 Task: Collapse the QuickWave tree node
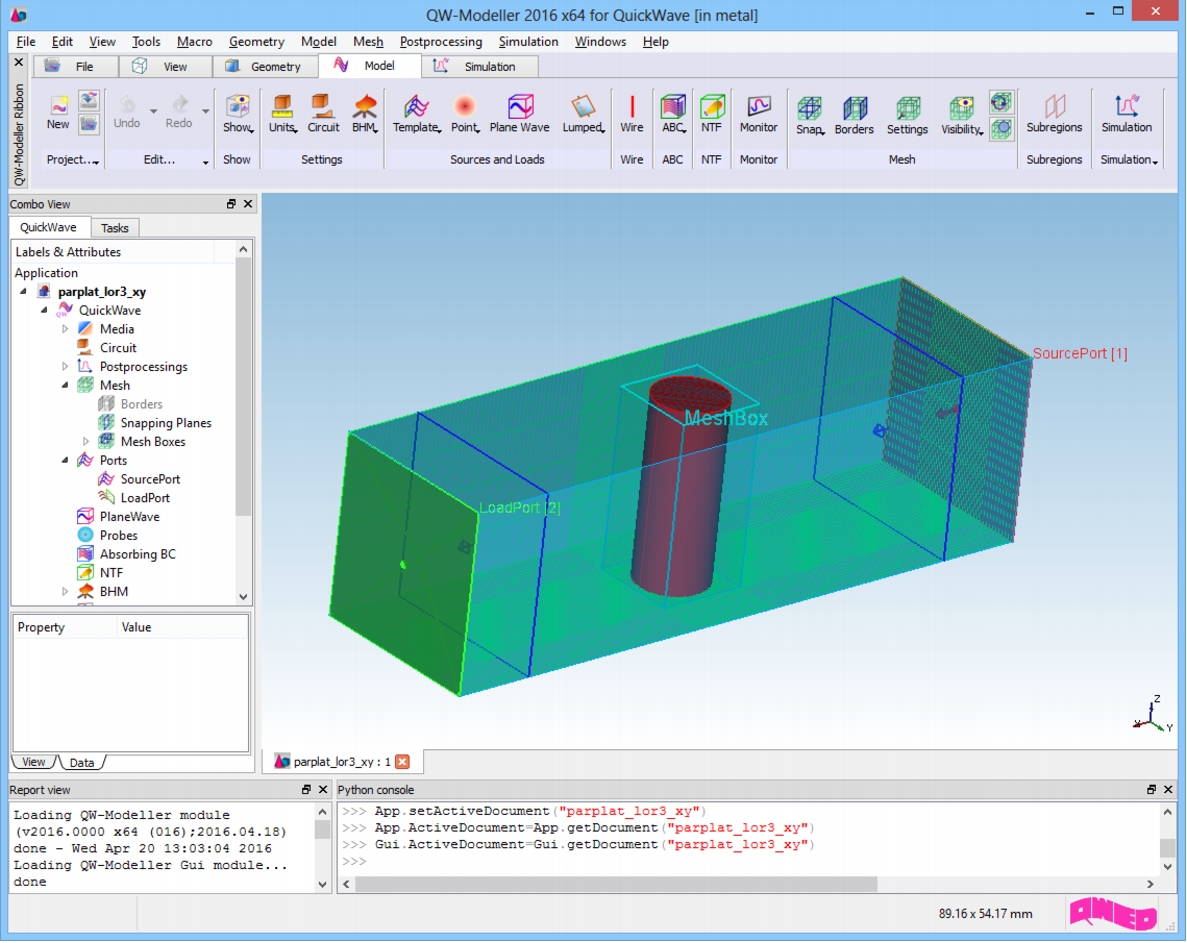pyautogui.click(x=44, y=310)
